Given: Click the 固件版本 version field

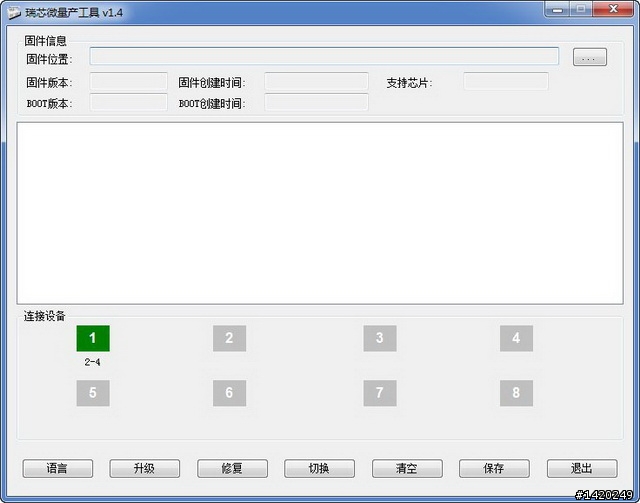Looking at the screenshot, I should 129,81.
